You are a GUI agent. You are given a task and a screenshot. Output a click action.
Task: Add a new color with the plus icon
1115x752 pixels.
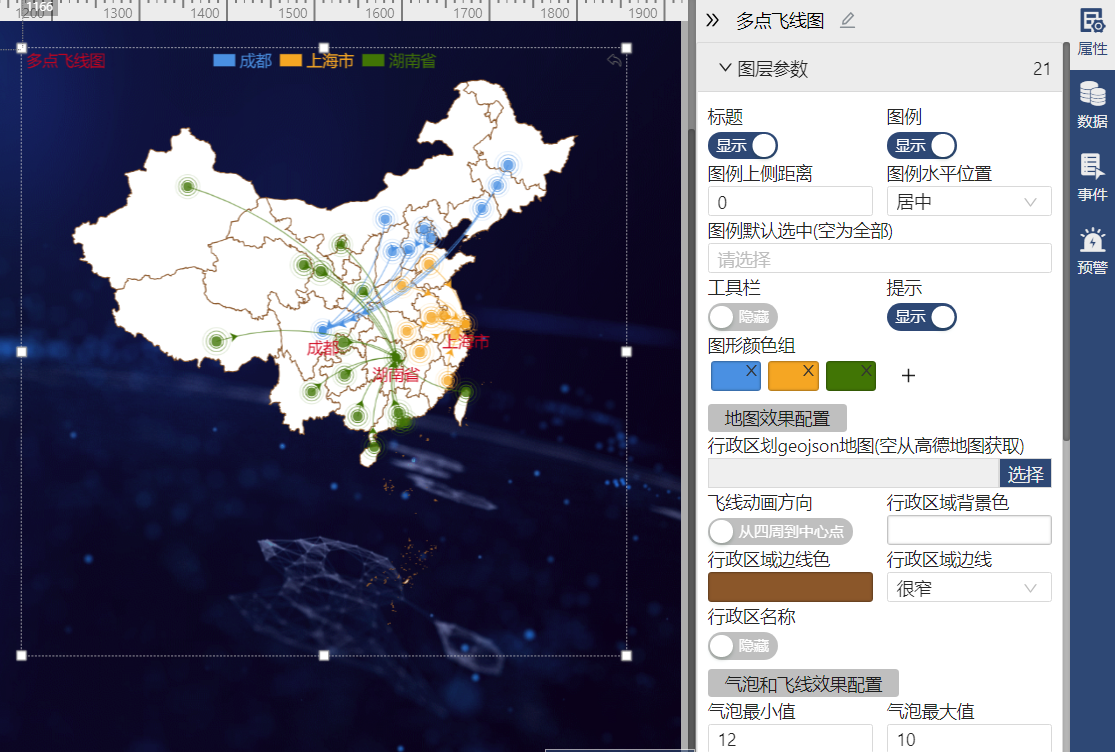point(908,375)
